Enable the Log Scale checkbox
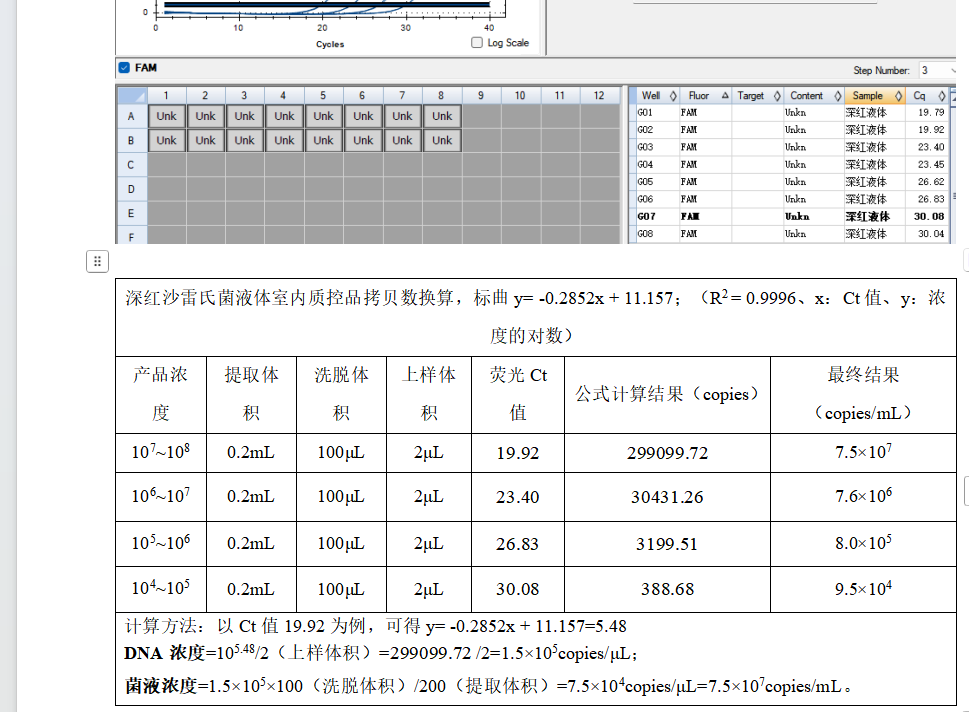 (x=476, y=43)
